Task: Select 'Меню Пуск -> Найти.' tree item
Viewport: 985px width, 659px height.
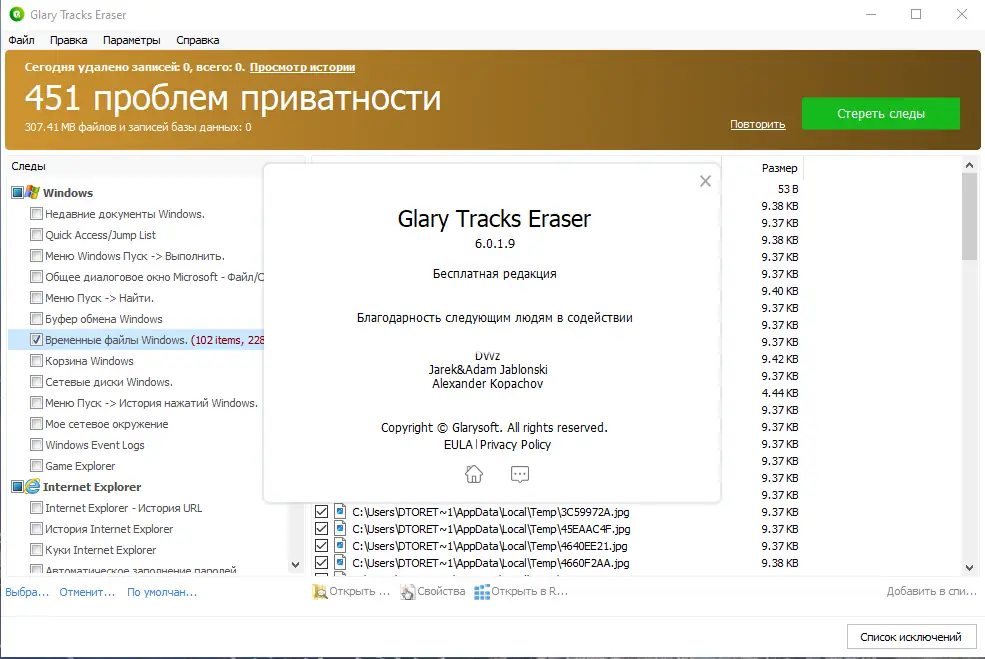Action: click(x=99, y=298)
